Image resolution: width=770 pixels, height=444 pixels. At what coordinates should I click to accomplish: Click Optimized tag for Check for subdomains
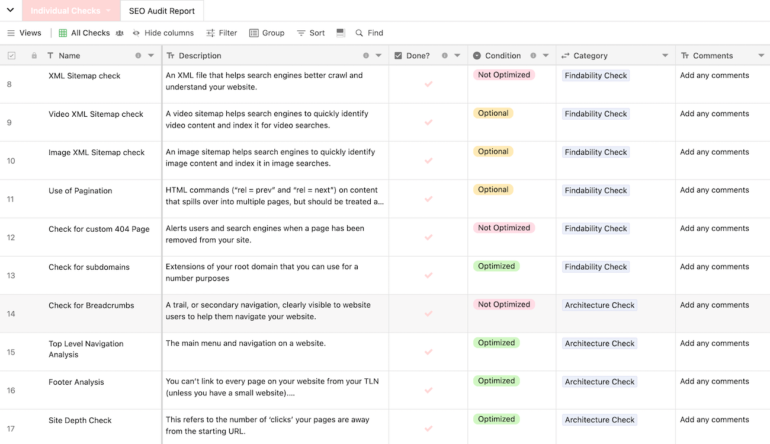[496, 266]
